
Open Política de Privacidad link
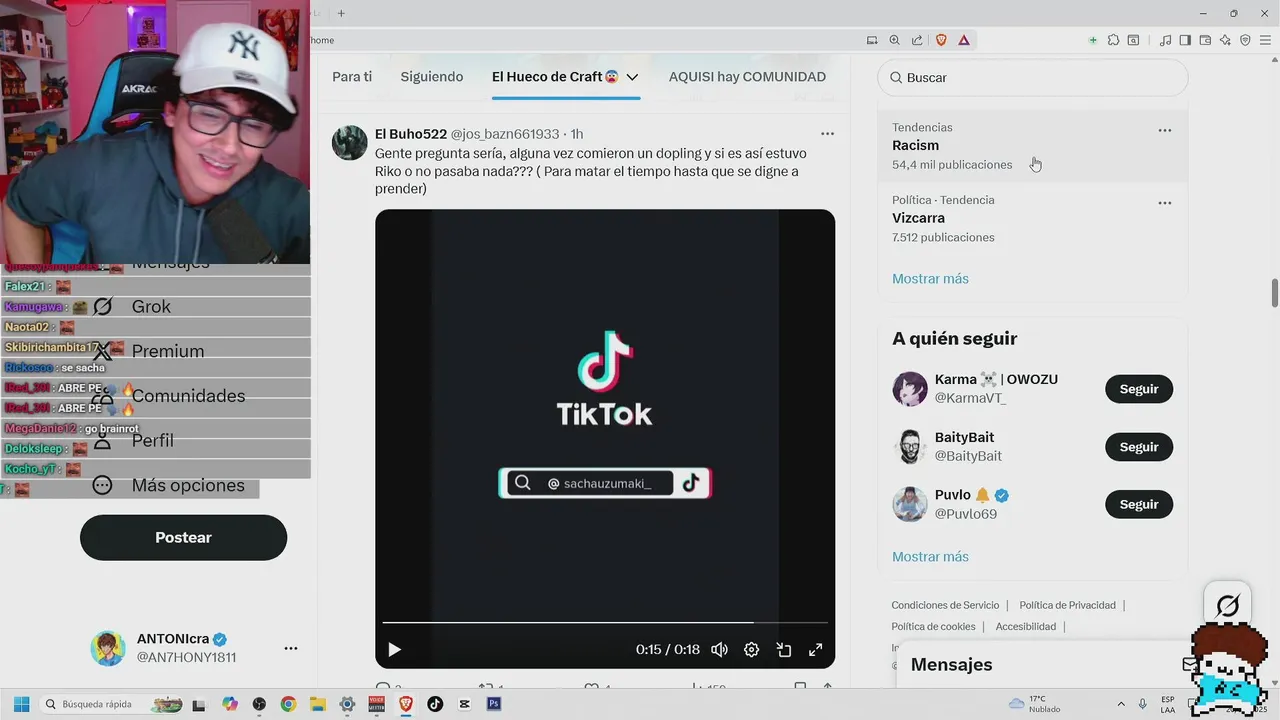tap(1067, 605)
